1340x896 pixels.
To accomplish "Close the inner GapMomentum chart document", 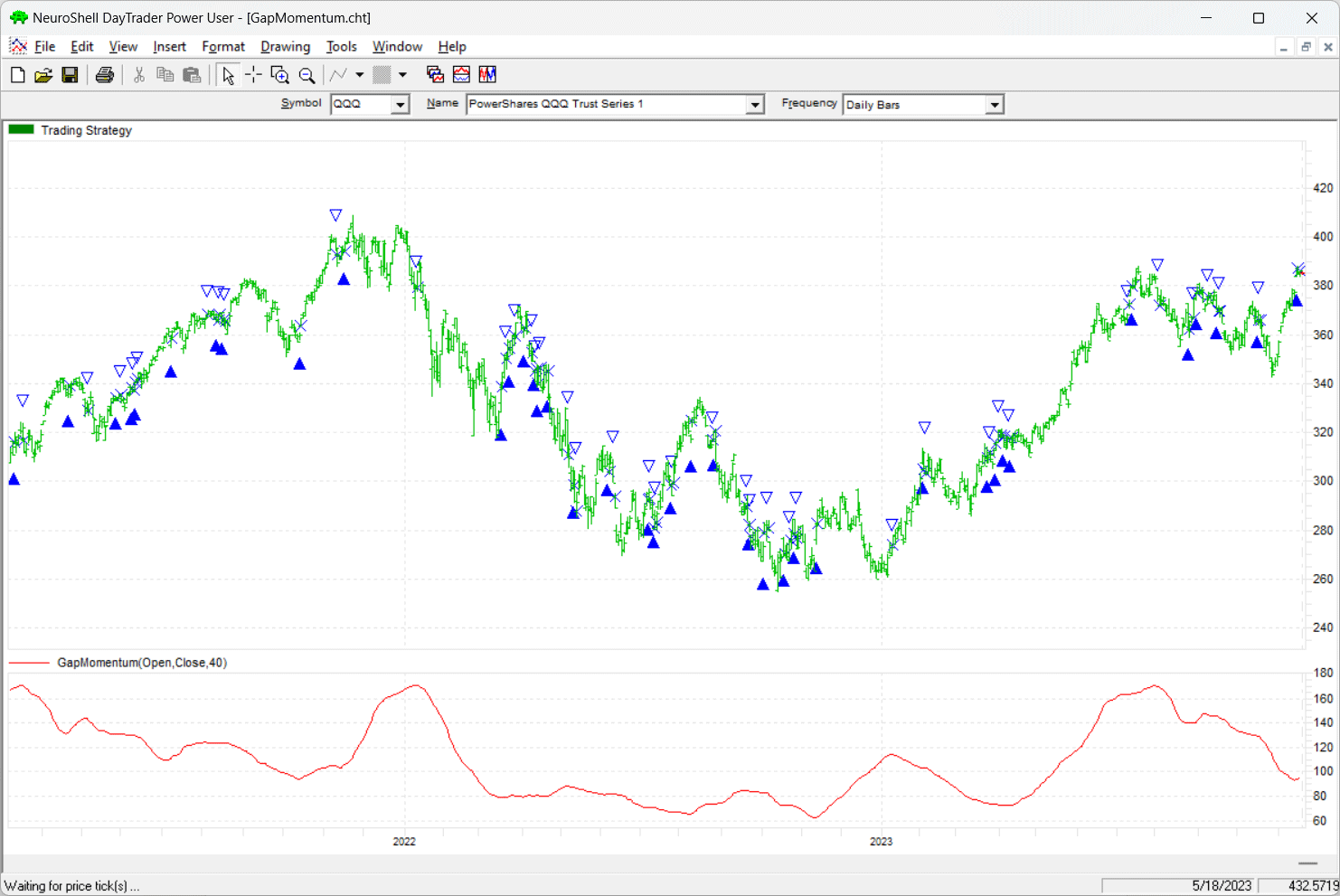I will pyautogui.click(x=1328, y=47).
